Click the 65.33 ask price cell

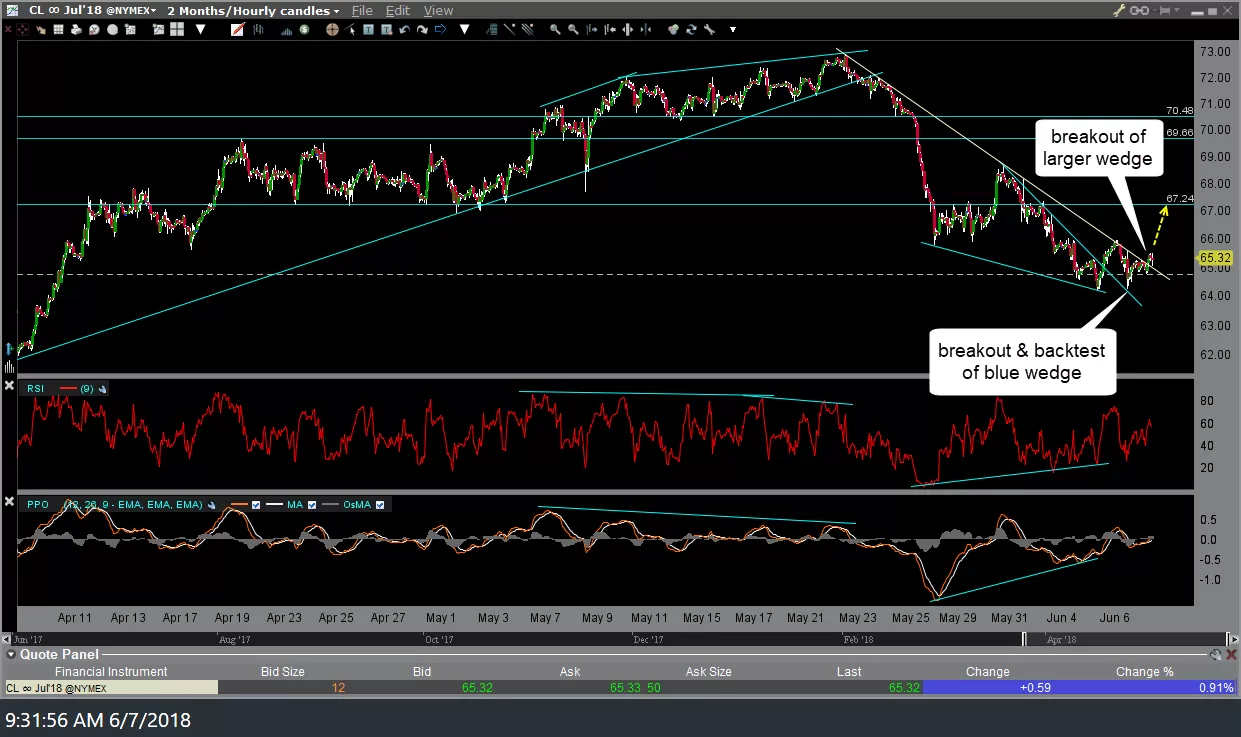[626, 688]
